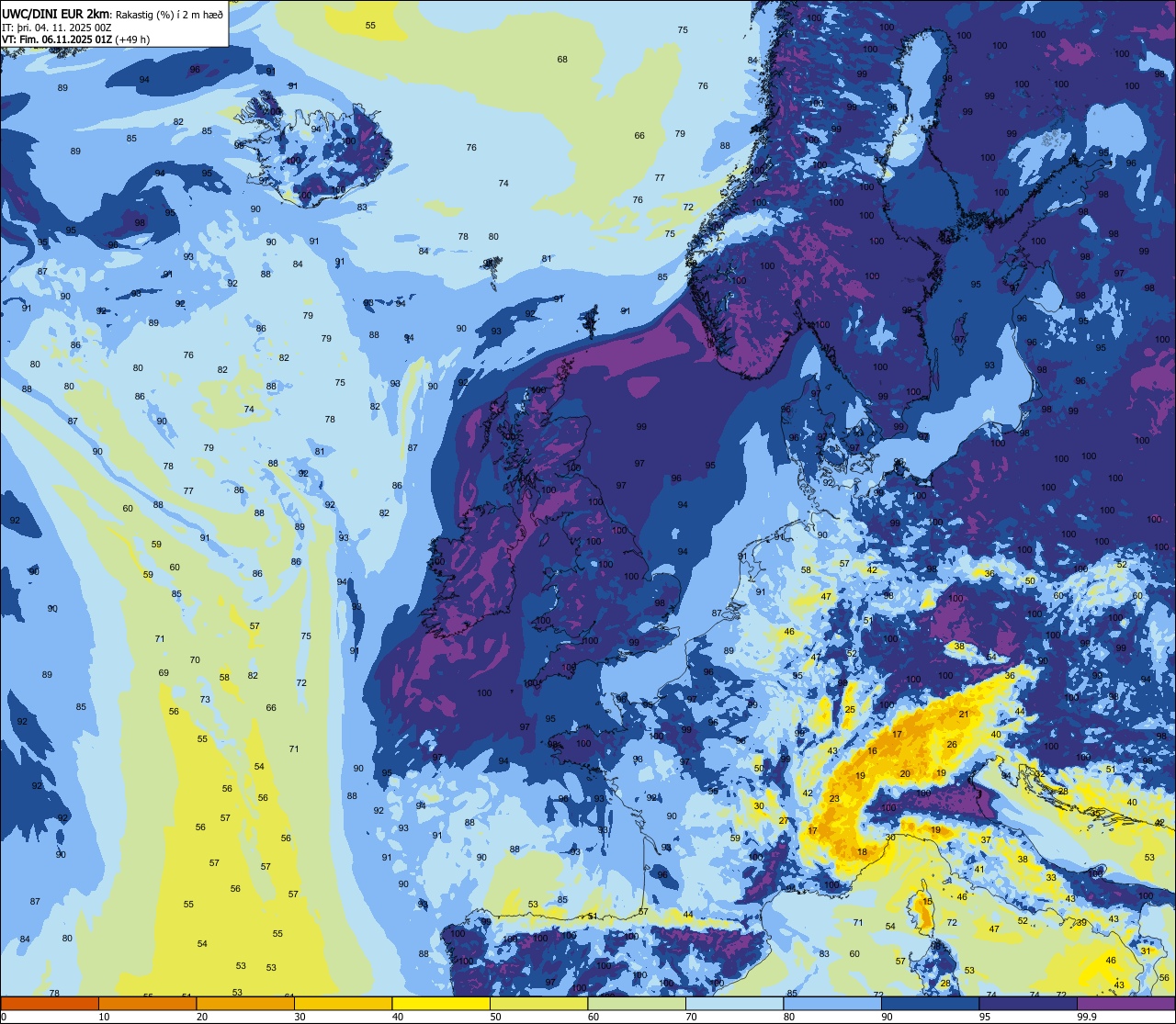The height and width of the screenshot is (1024, 1176).
Task: Click the 10–20% orange legend swatch
Action: tap(147, 1003)
